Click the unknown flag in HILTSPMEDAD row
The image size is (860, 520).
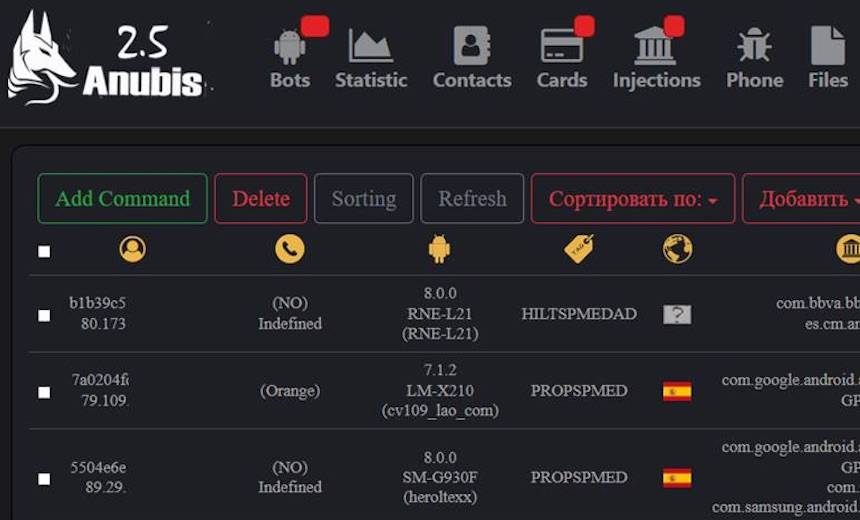[x=677, y=314]
